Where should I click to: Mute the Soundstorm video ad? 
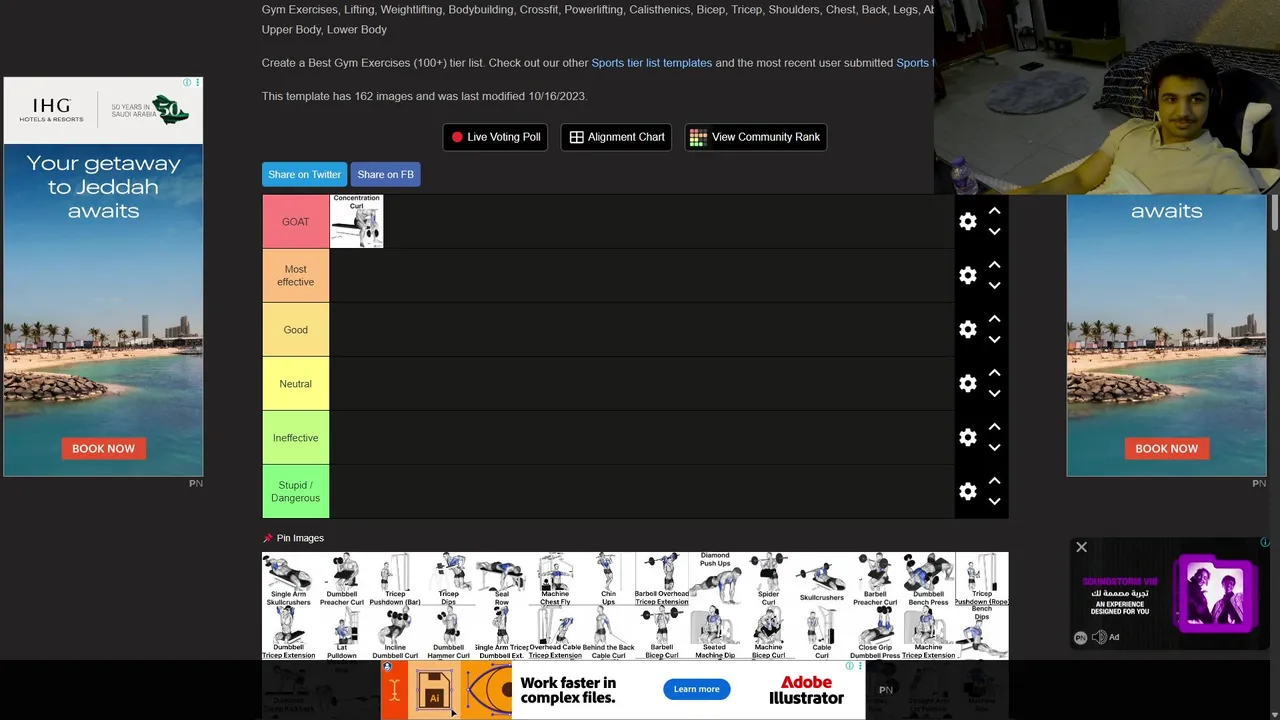pos(1099,637)
